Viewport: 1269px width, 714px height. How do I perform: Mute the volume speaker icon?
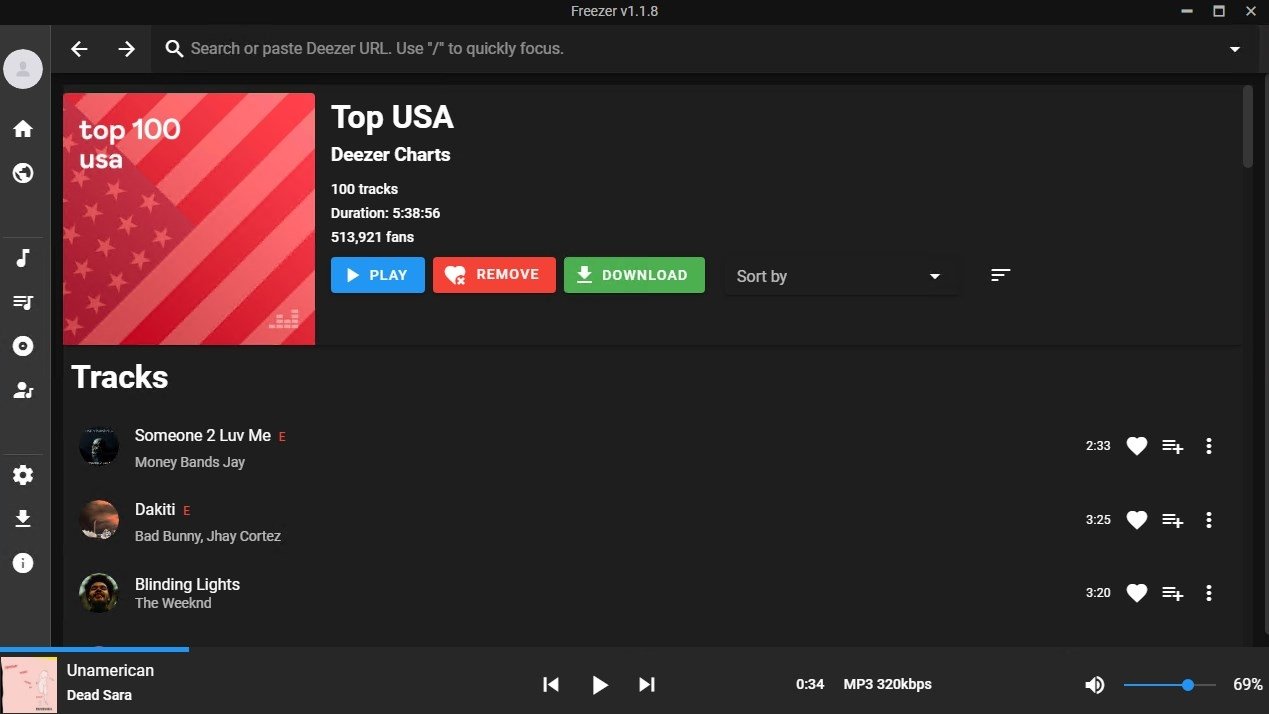pyautogui.click(x=1095, y=684)
